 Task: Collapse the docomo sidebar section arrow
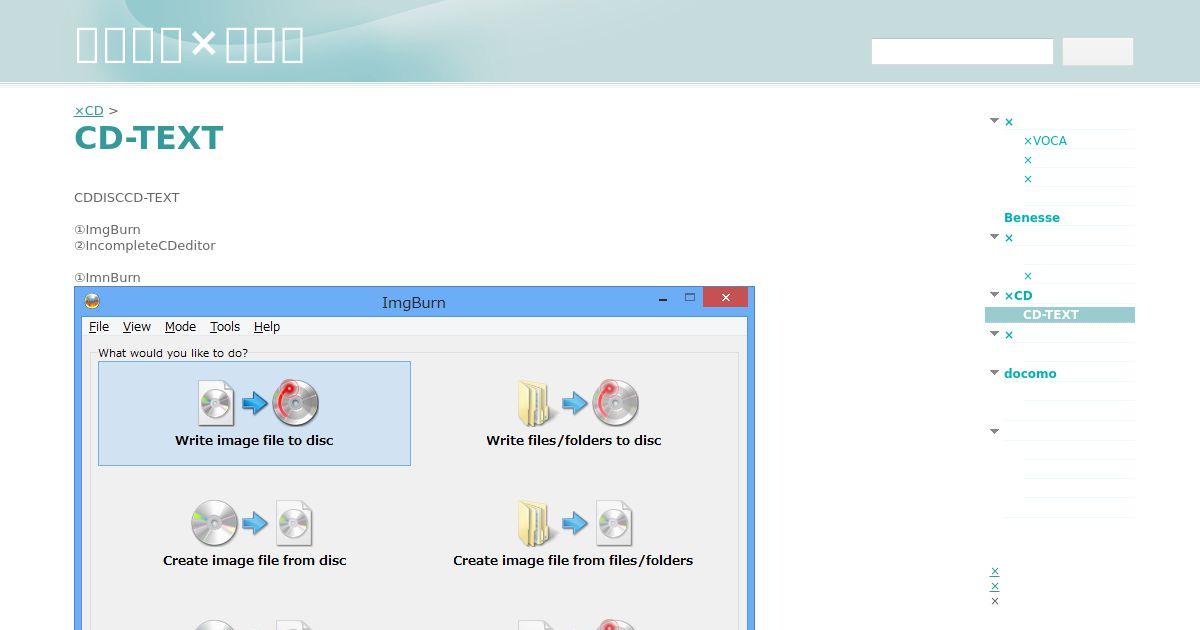(x=994, y=373)
